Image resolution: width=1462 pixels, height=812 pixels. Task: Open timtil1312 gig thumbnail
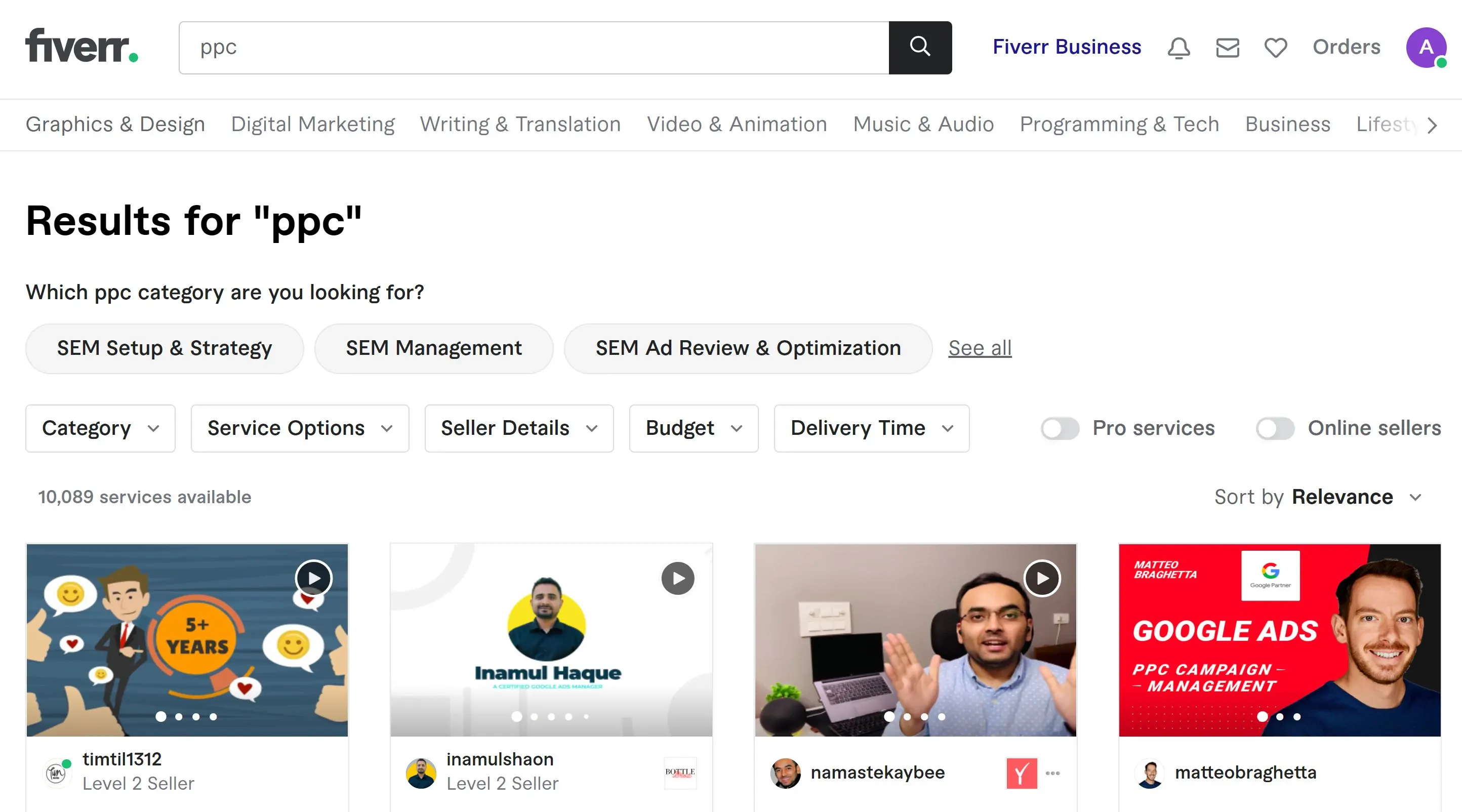pos(187,640)
